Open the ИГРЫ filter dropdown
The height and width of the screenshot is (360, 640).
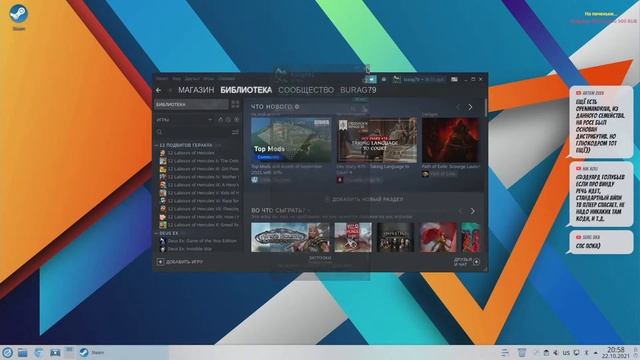click(x=184, y=120)
